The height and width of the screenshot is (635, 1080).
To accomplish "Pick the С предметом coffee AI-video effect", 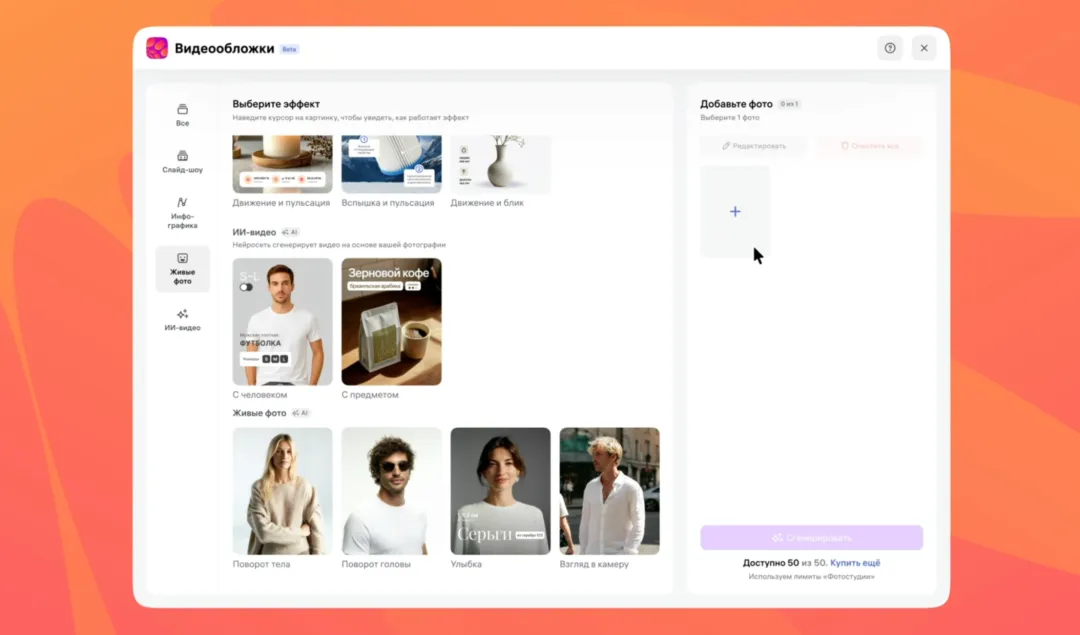I will tap(391, 321).
